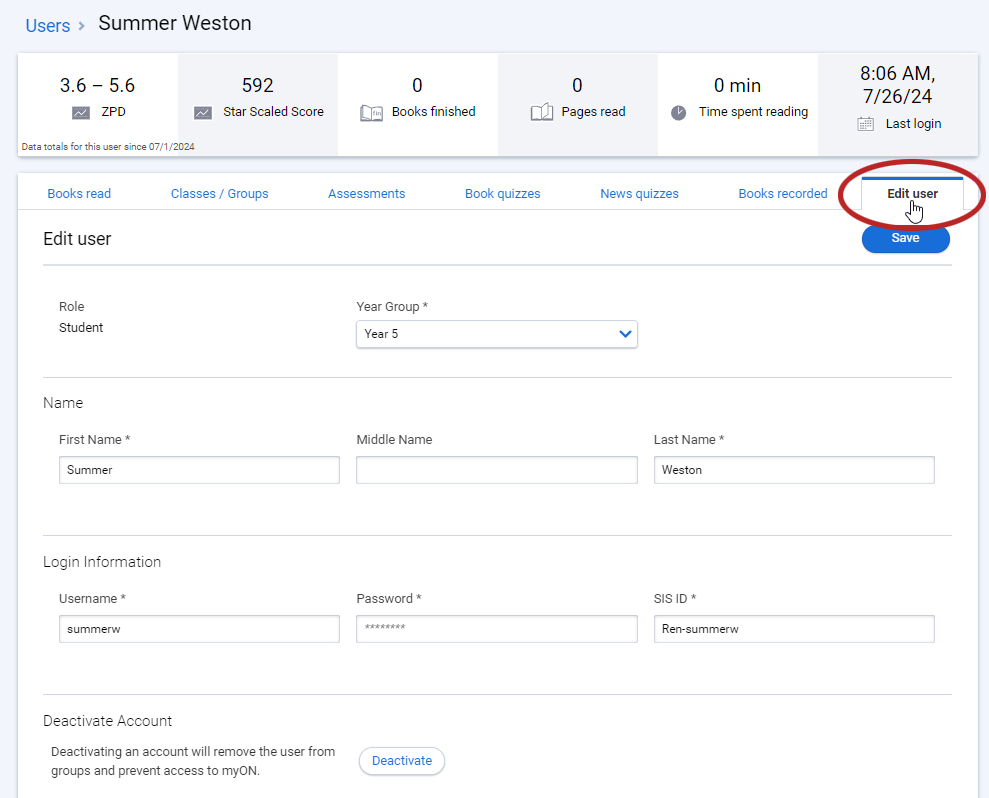Click the Save button
Screen dimensions: 989x798
pos(905,238)
